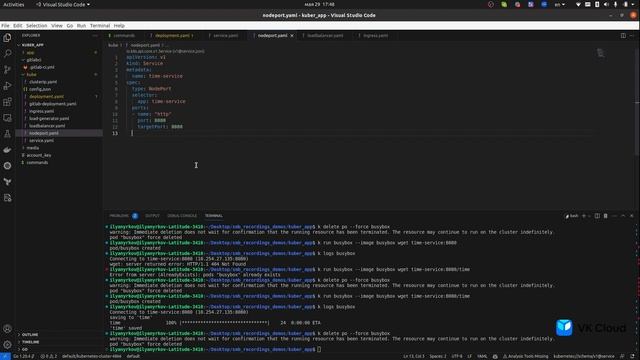Open gitlab-ci.yml in Explorer
Viewport: 640px width, 360px height.
[42, 67]
